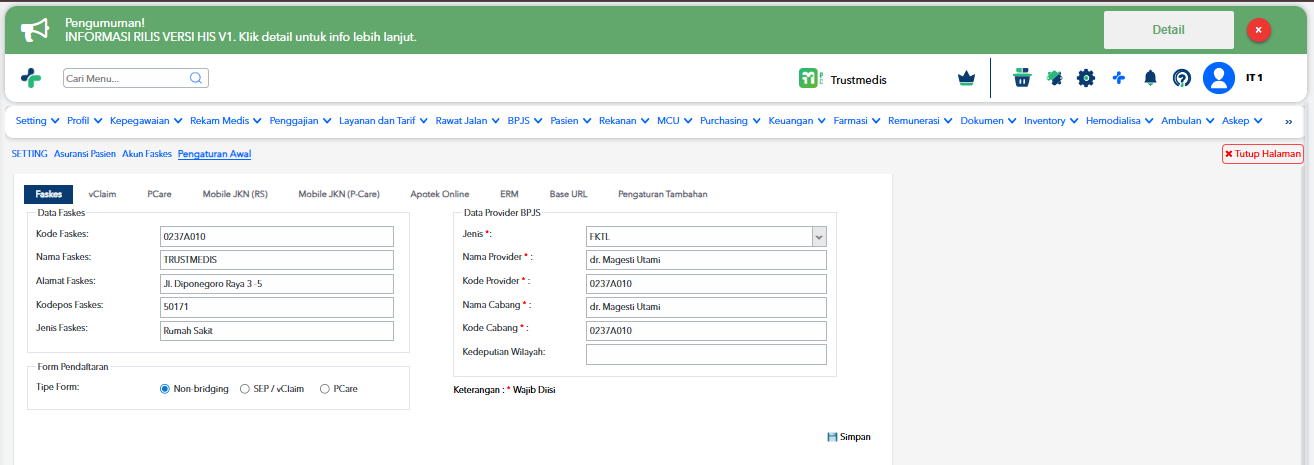Expand the Profil menu
This screenshot has width=1314, height=465.
[x=84, y=121]
